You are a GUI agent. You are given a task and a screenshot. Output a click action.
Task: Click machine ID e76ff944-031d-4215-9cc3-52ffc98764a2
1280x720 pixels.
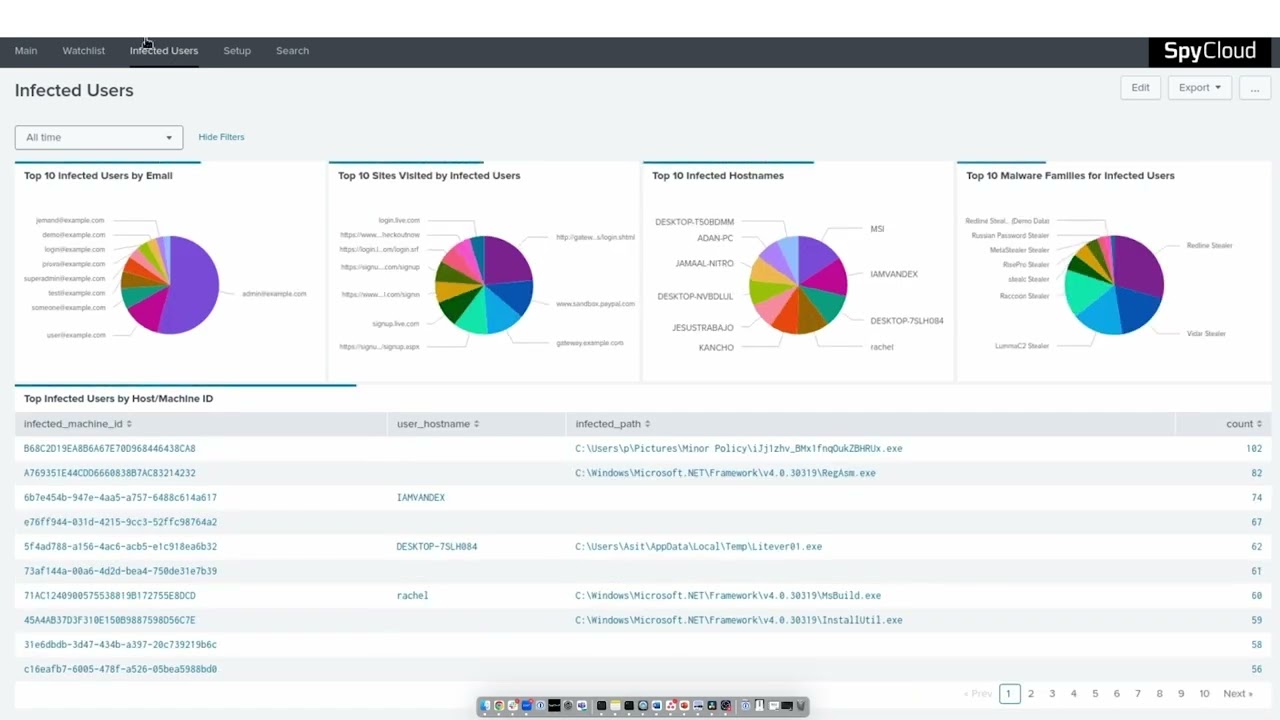point(120,522)
